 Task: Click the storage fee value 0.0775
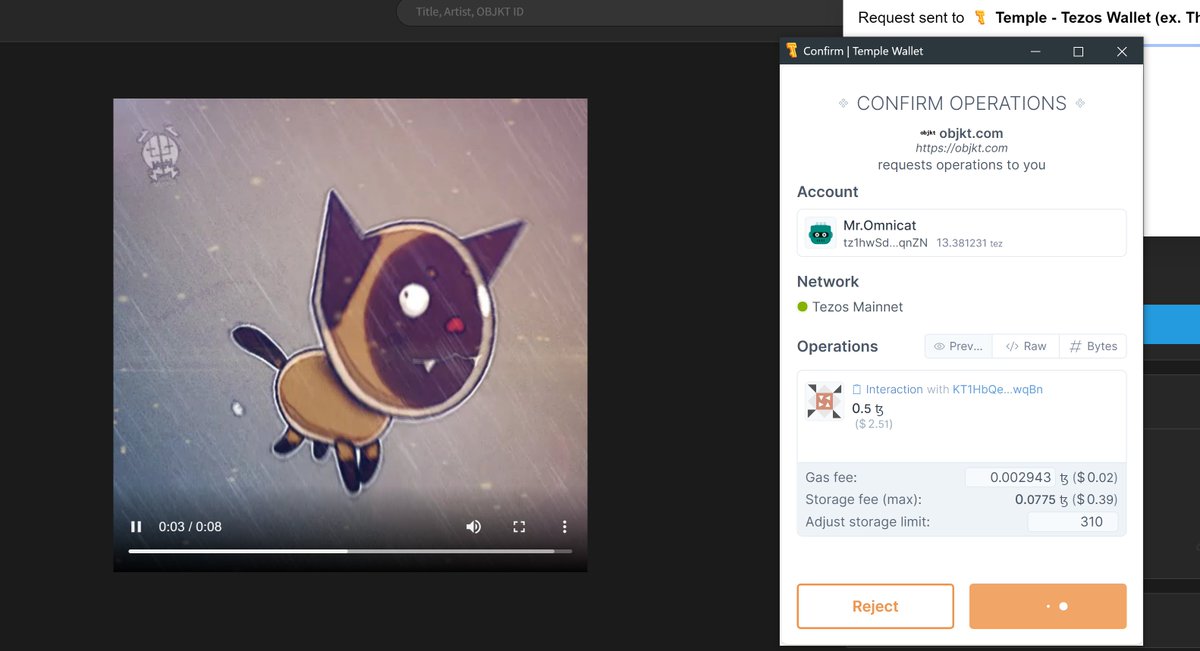(x=1035, y=499)
